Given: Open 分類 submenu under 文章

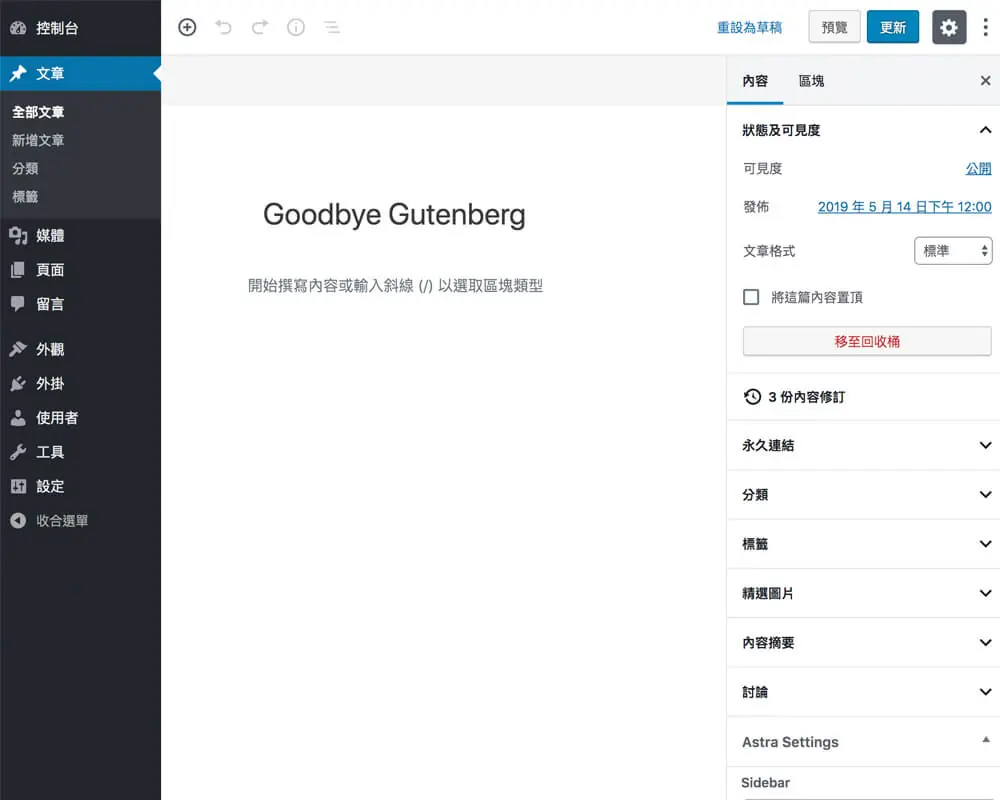Looking at the screenshot, I should click(26, 168).
